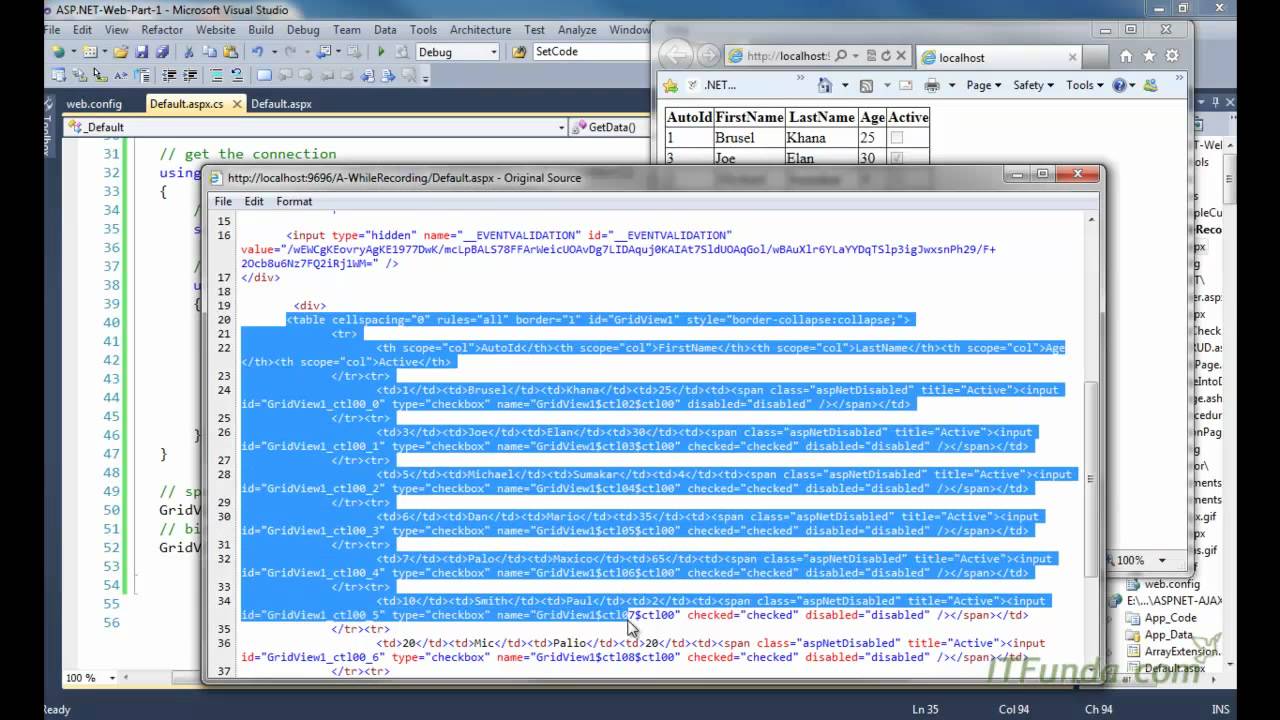Open Debug menu in Visual Studio

(x=303, y=30)
